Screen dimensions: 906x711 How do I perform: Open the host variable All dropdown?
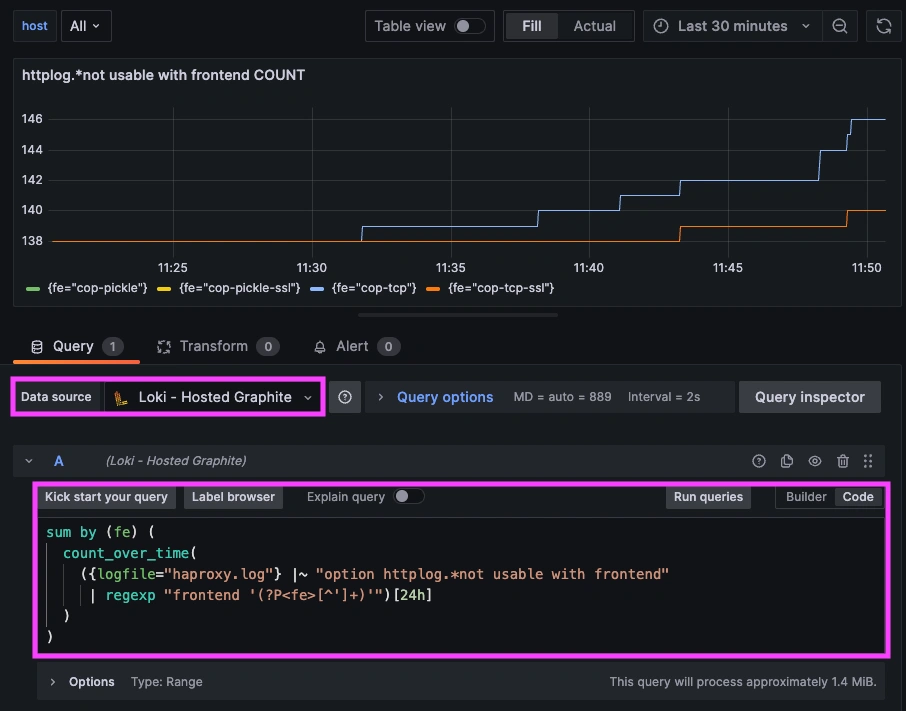pos(86,26)
